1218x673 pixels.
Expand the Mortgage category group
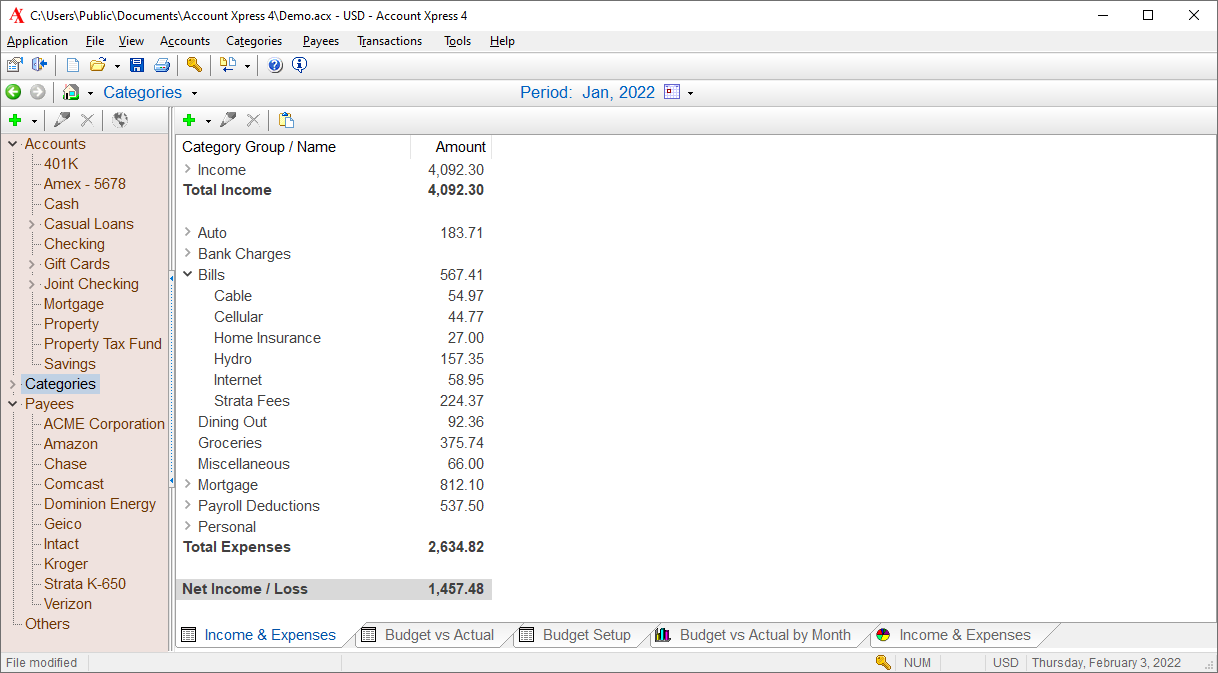188,485
